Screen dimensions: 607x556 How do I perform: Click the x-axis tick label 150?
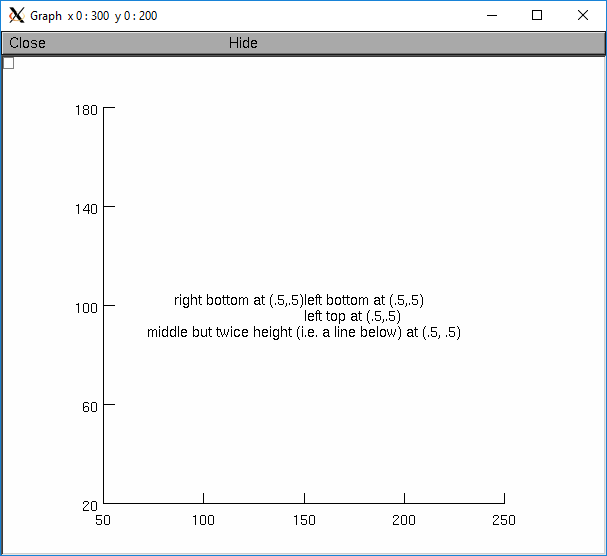click(304, 520)
